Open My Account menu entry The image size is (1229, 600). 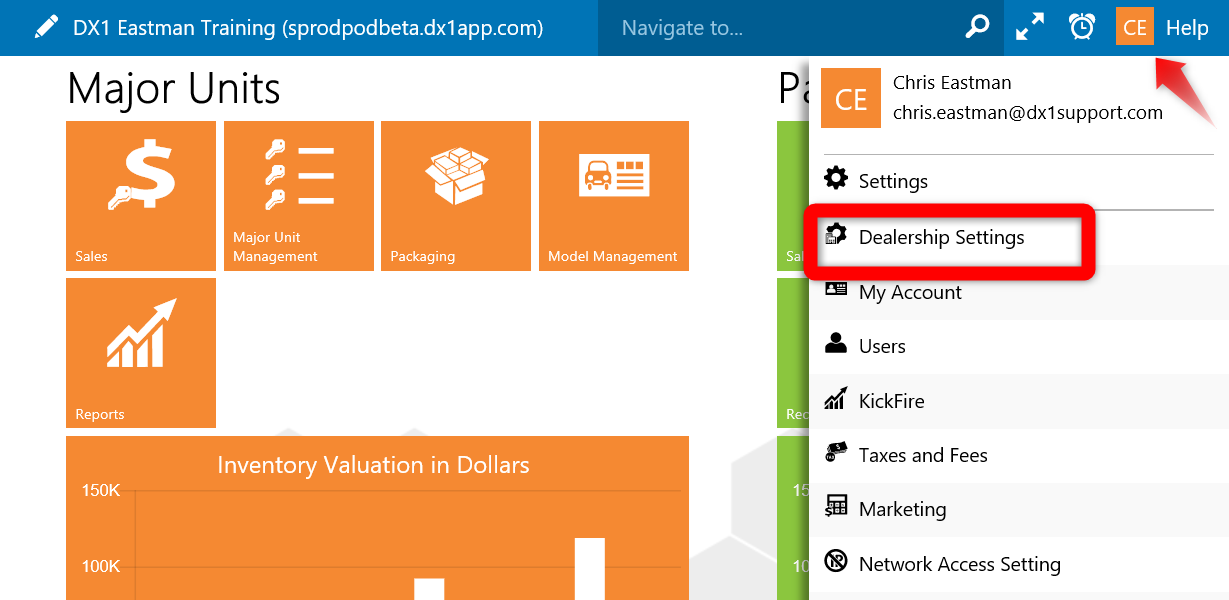coord(1018,292)
